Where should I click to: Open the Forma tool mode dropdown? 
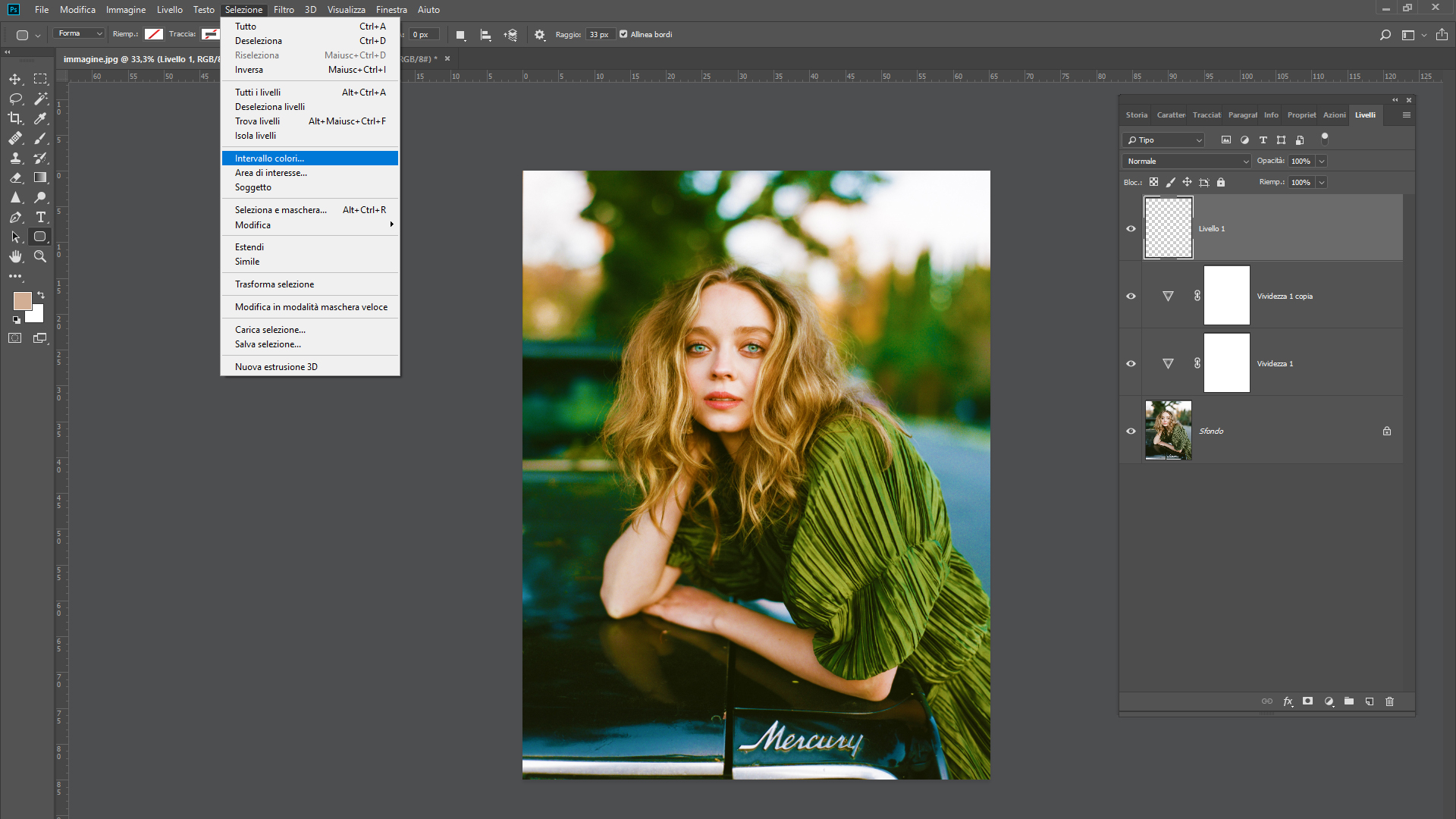[x=80, y=33]
